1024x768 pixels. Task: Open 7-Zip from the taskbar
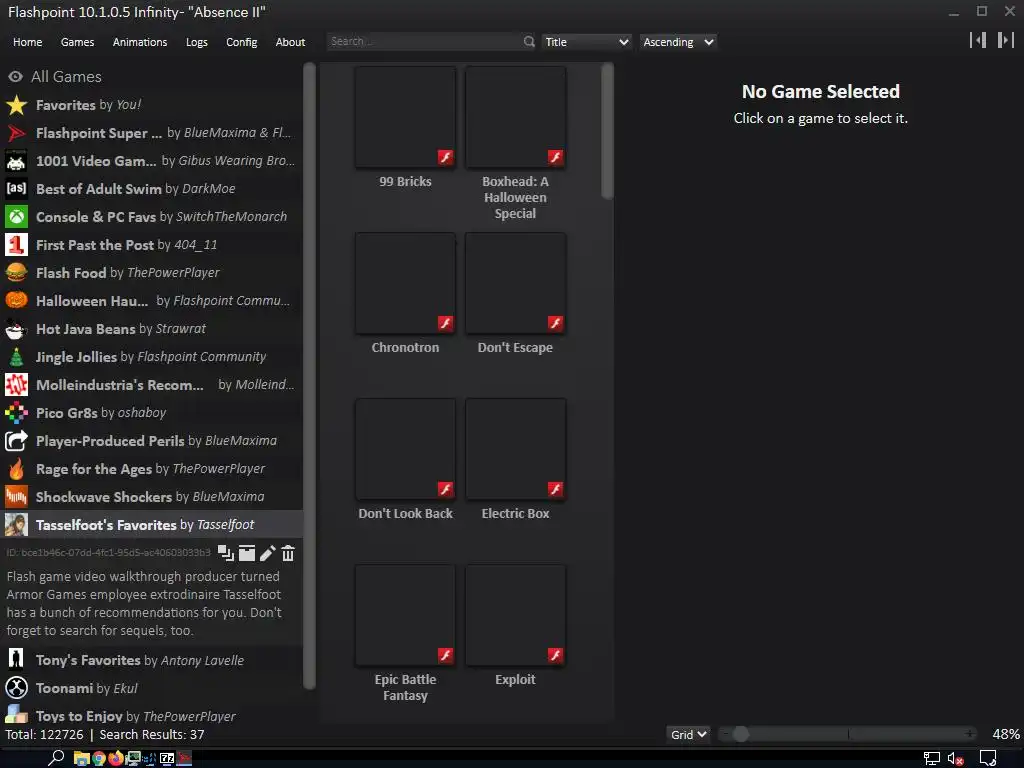coord(167,758)
